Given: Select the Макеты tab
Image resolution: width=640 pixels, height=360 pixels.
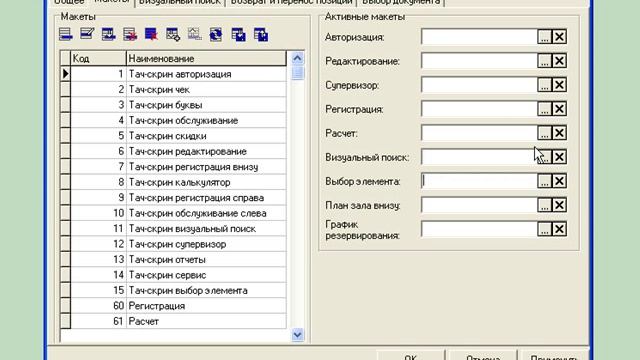Looking at the screenshot, I should click(x=111, y=2).
